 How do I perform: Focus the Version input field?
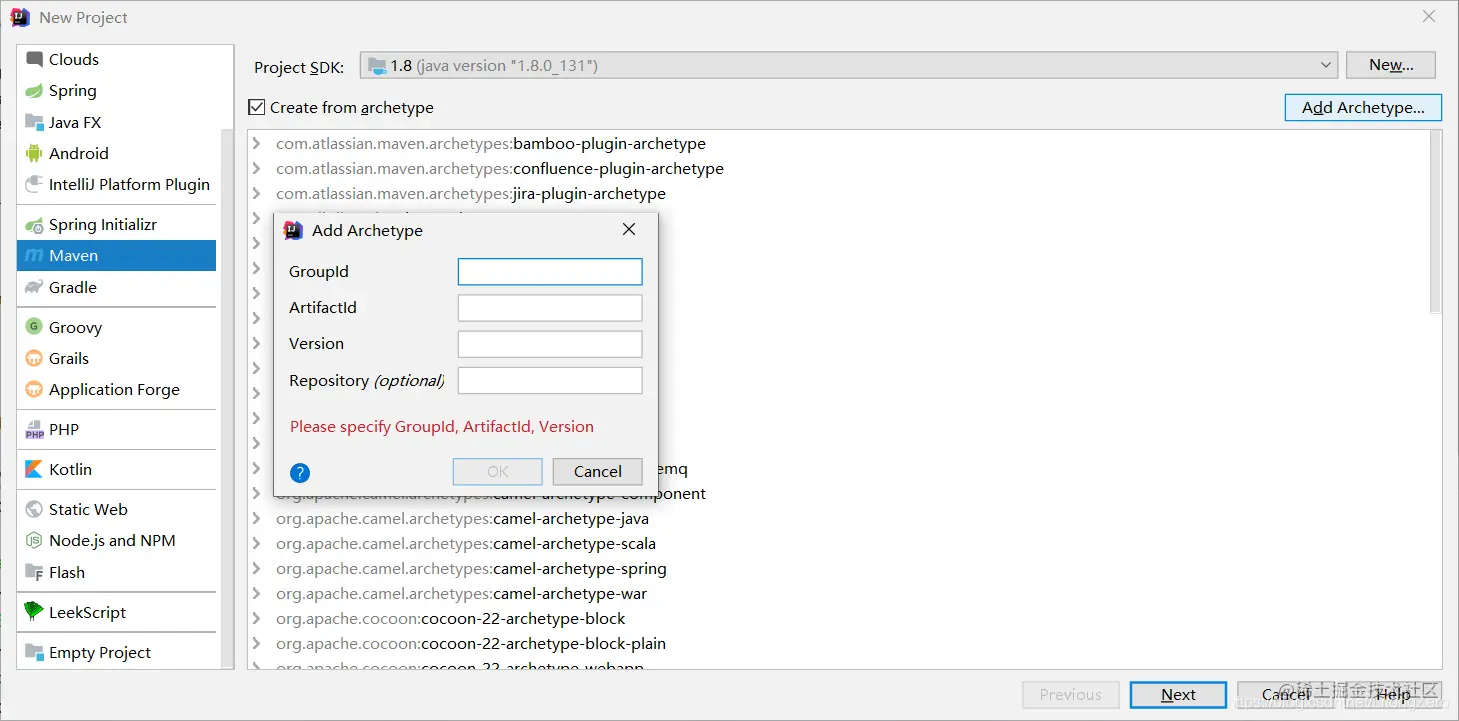pos(550,343)
